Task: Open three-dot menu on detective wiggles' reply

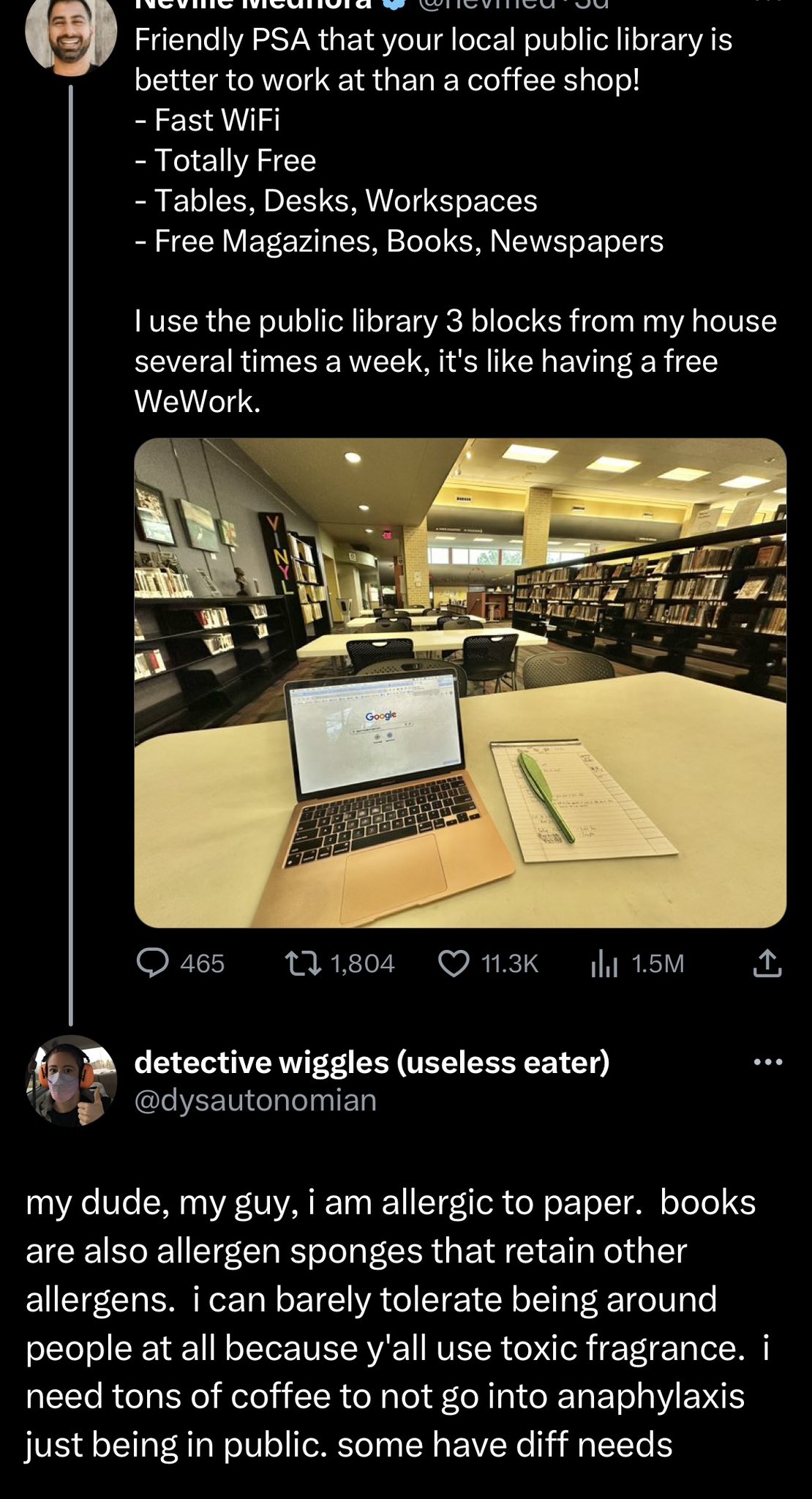Action: tap(768, 1061)
